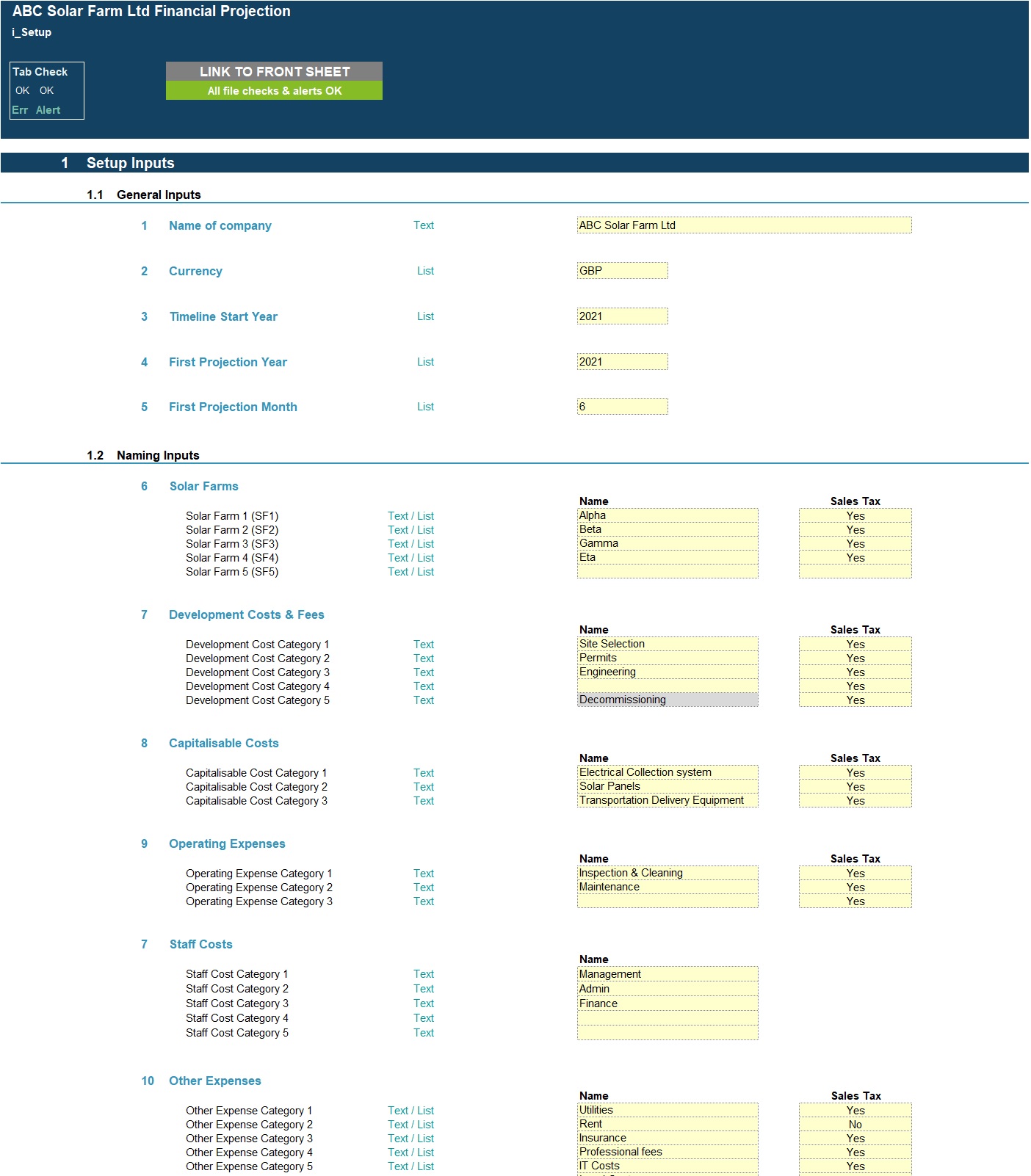Select the Finance staff cost cell
Viewport: 1031px width, 1176px height.
668,1003
